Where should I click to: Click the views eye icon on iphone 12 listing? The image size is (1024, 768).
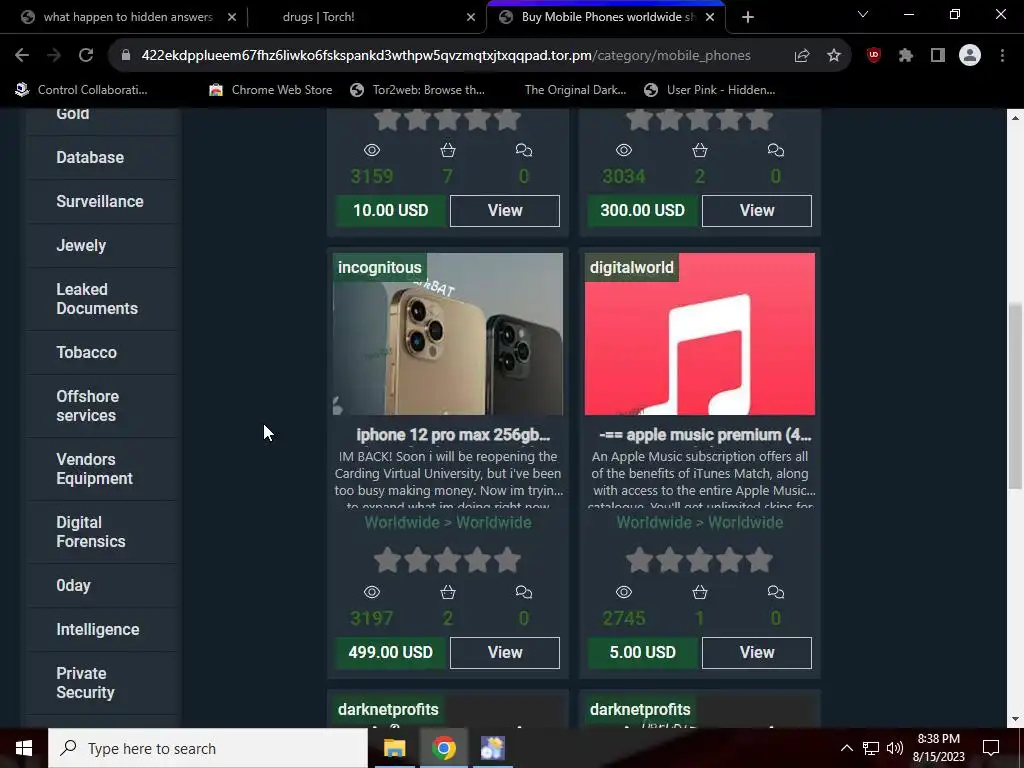(x=372, y=592)
